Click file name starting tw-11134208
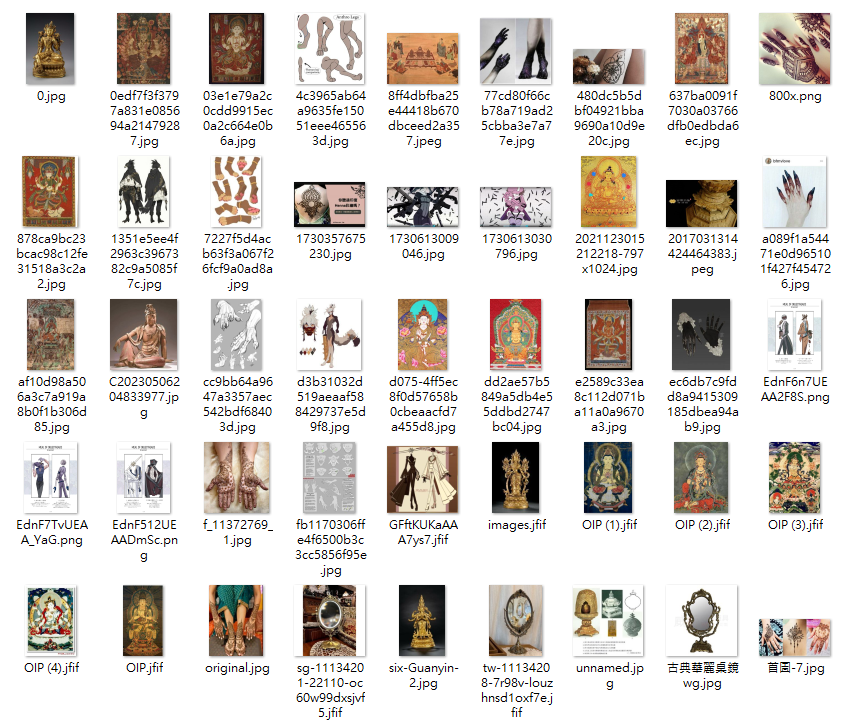The width and height of the screenshot is (841, 725). (517, 690)
